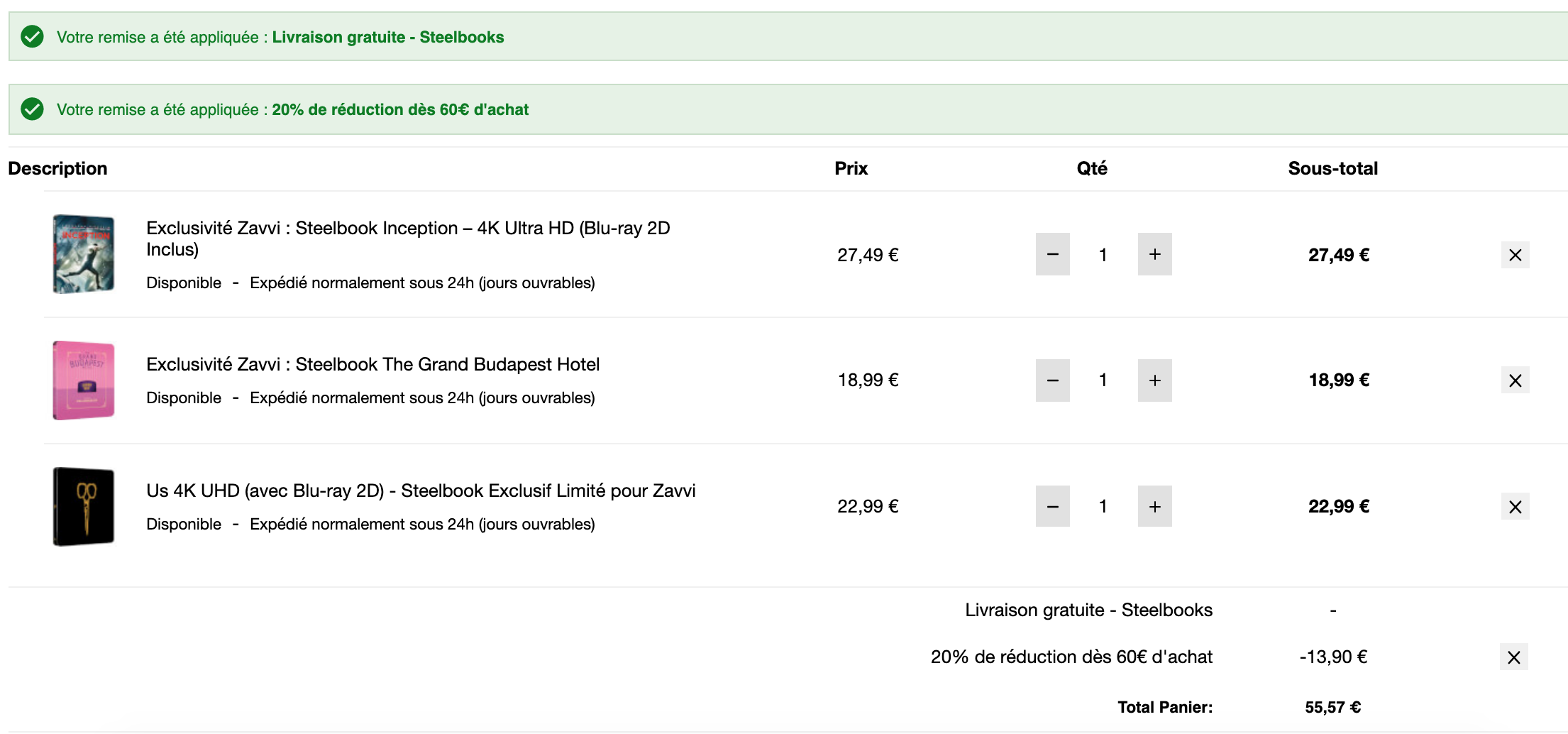Decrease quantity of Us 4K UHD Steelbook
The height and width of the screenshot is (734, 1568).
(x=1052, y=506)
